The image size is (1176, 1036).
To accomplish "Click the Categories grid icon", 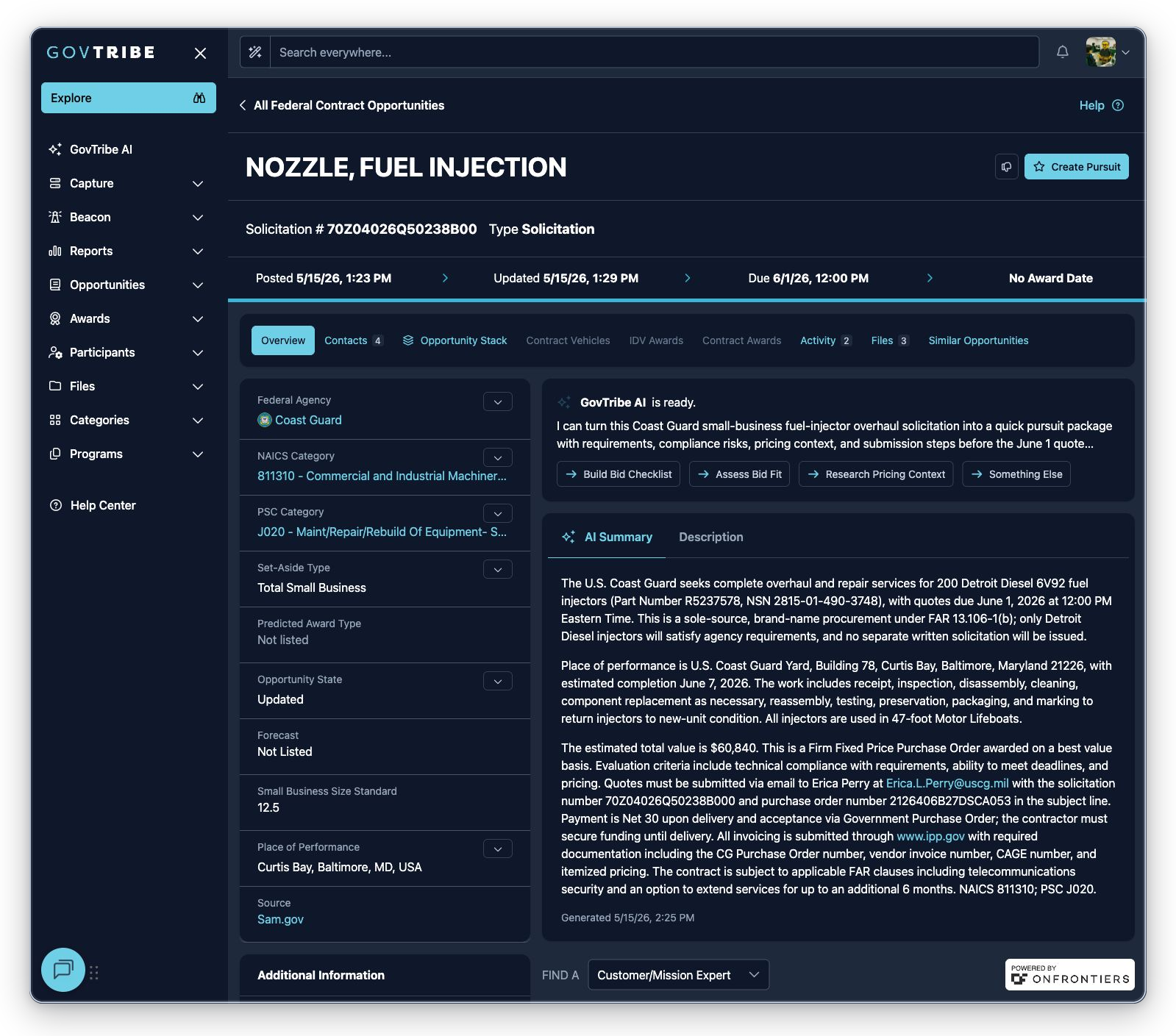I will [x=55, y=420].
